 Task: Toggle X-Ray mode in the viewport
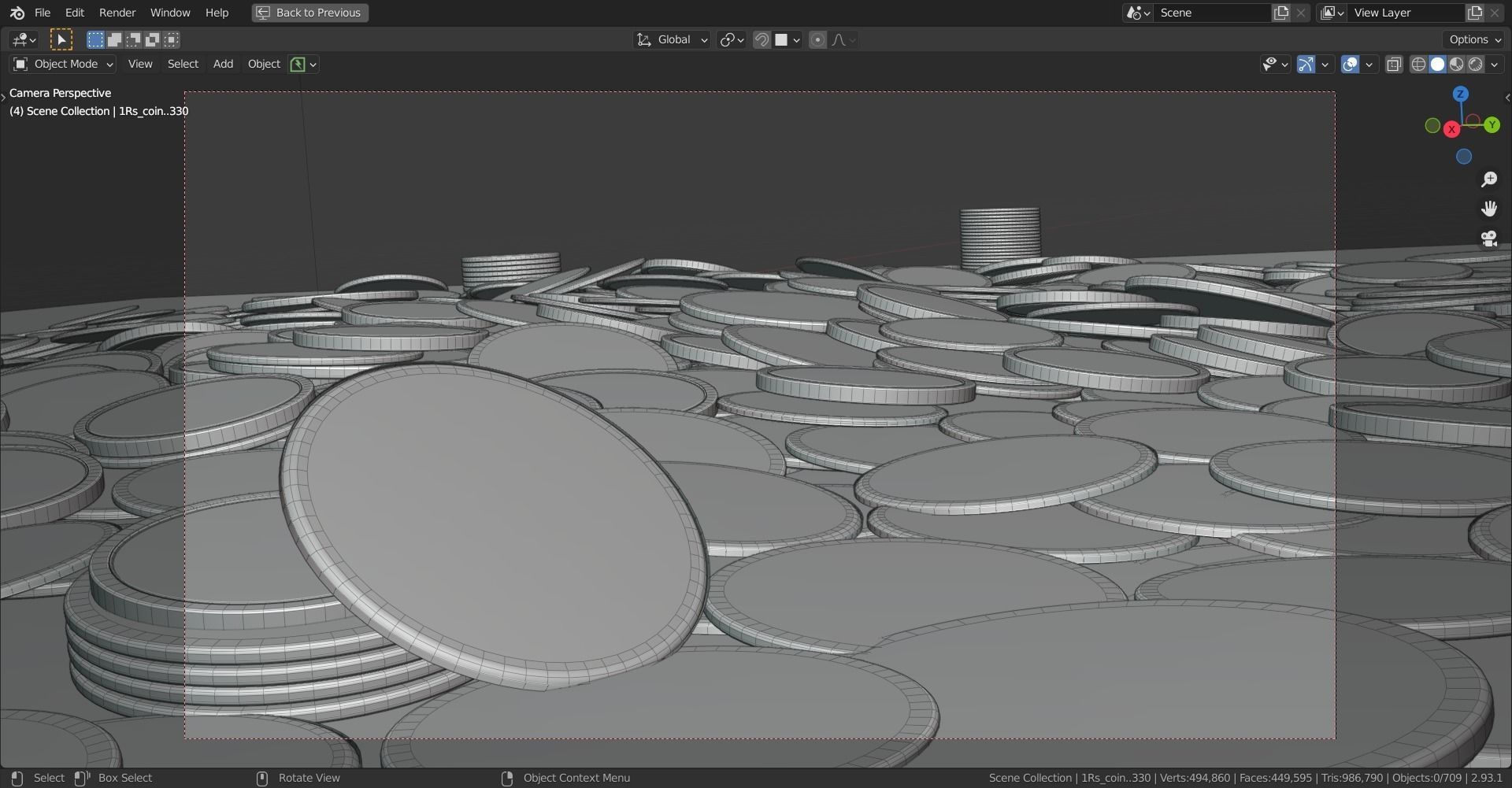[x=1394, y=64]
